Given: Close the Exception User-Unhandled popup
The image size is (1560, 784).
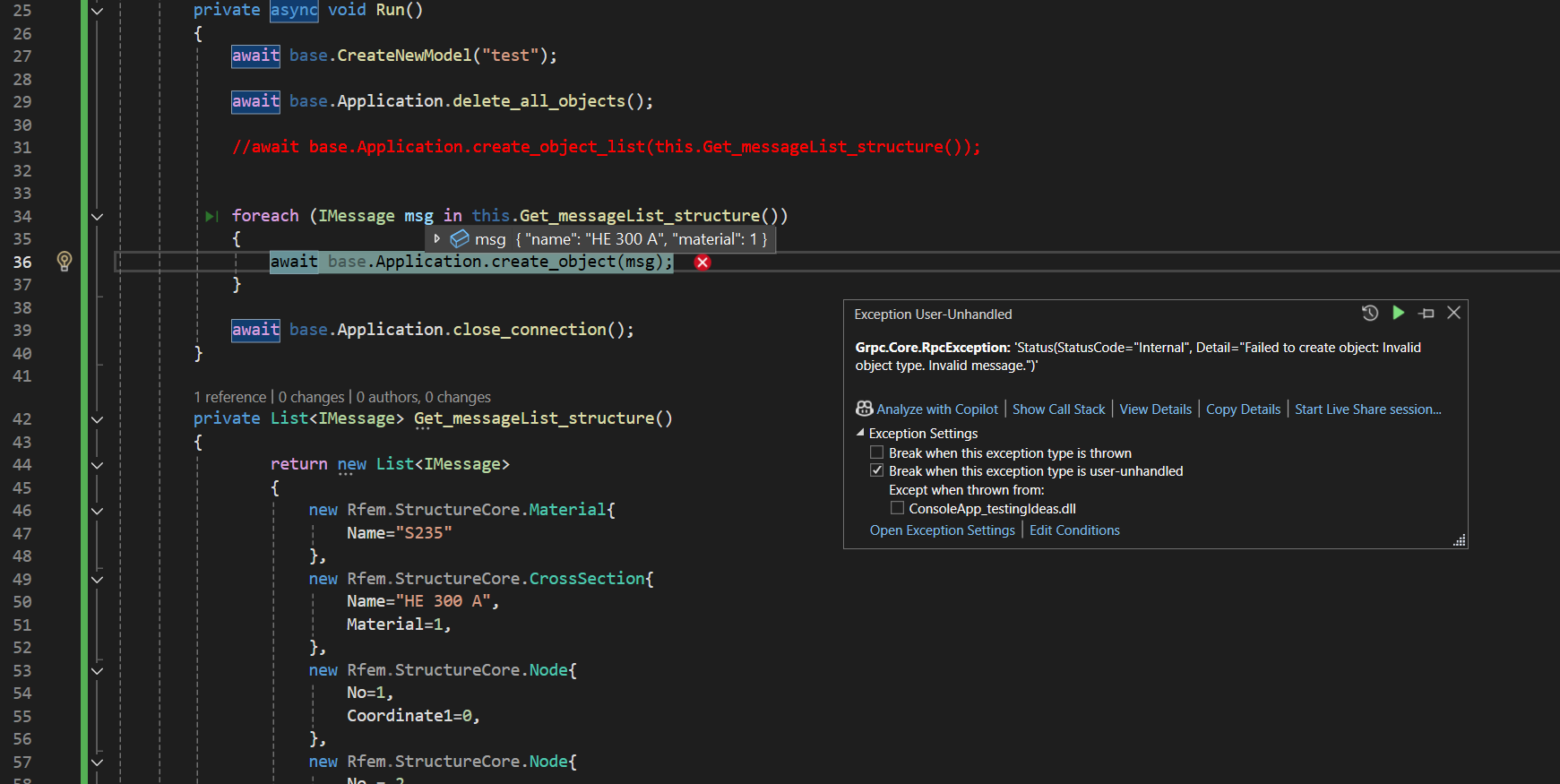Looking at the screenshot, I should 1453,313.
